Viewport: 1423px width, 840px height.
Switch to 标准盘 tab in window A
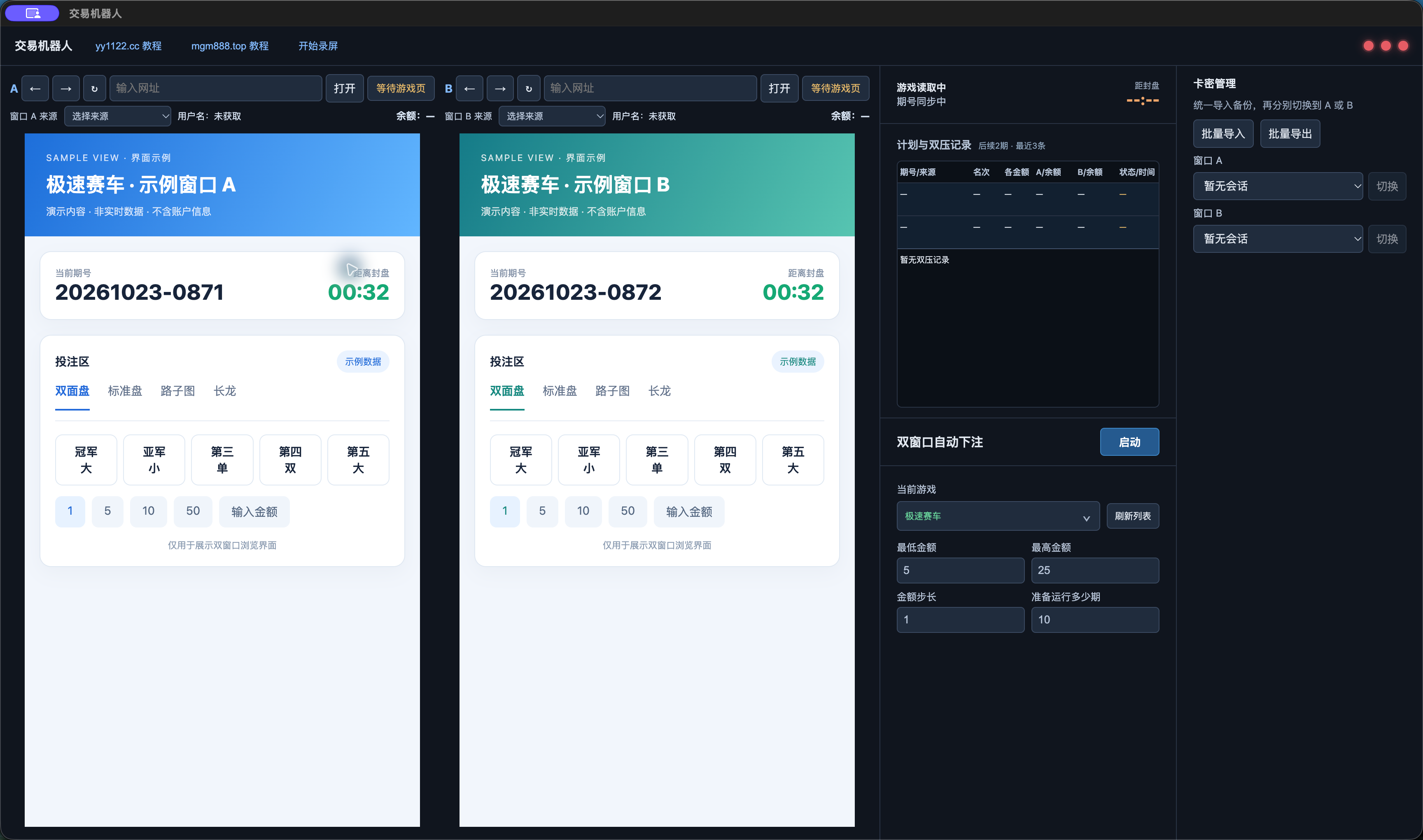point(125,391)
